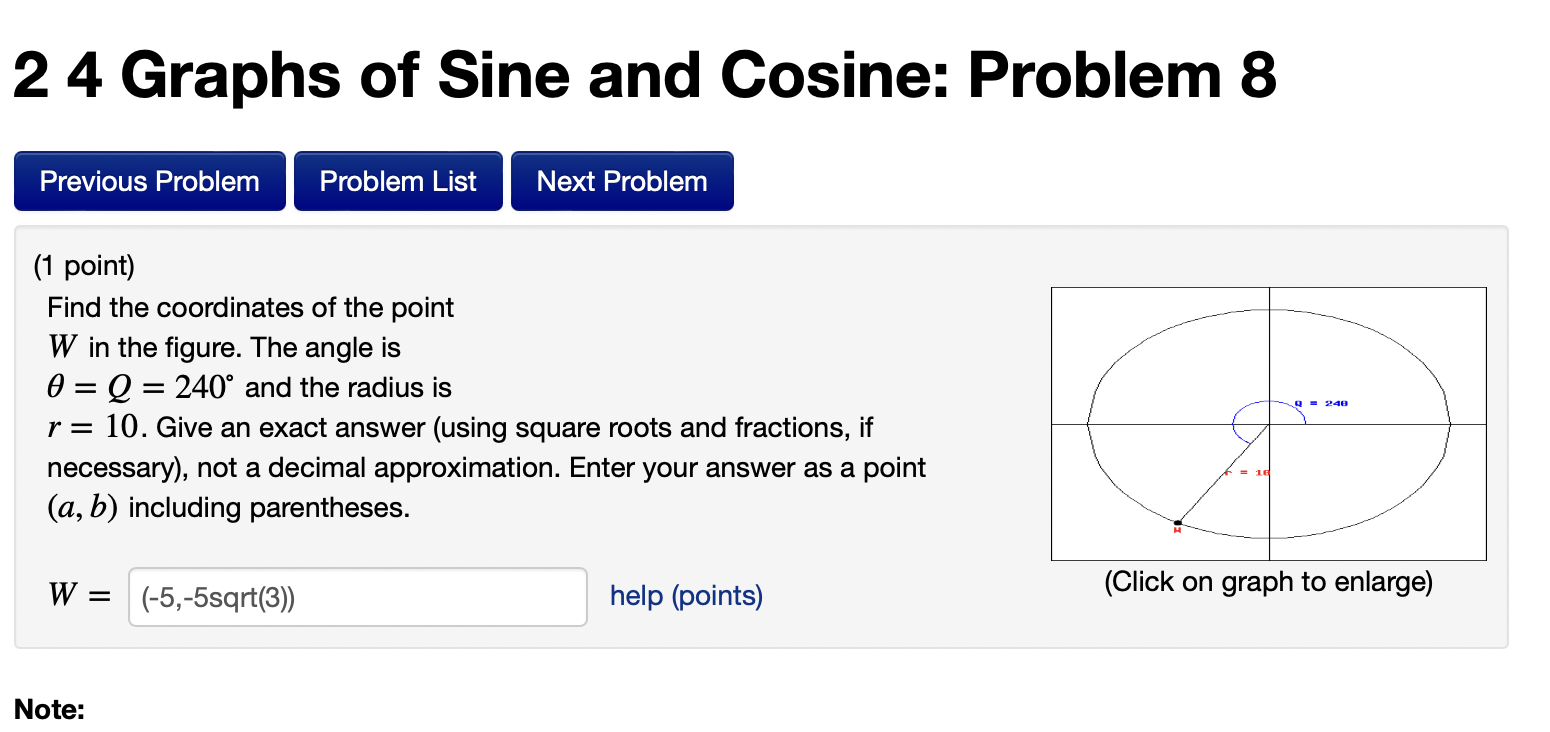Open the Problem List
The image size is (1550, 732).
point(397,181)
